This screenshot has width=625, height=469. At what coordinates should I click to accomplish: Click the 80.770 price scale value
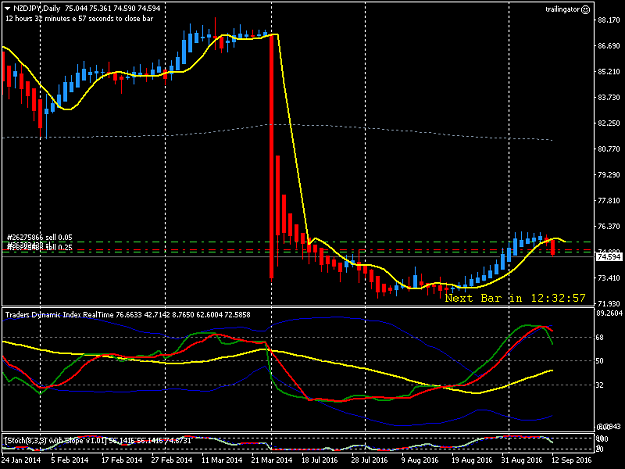pyautogui.click(x=609, y=149)
